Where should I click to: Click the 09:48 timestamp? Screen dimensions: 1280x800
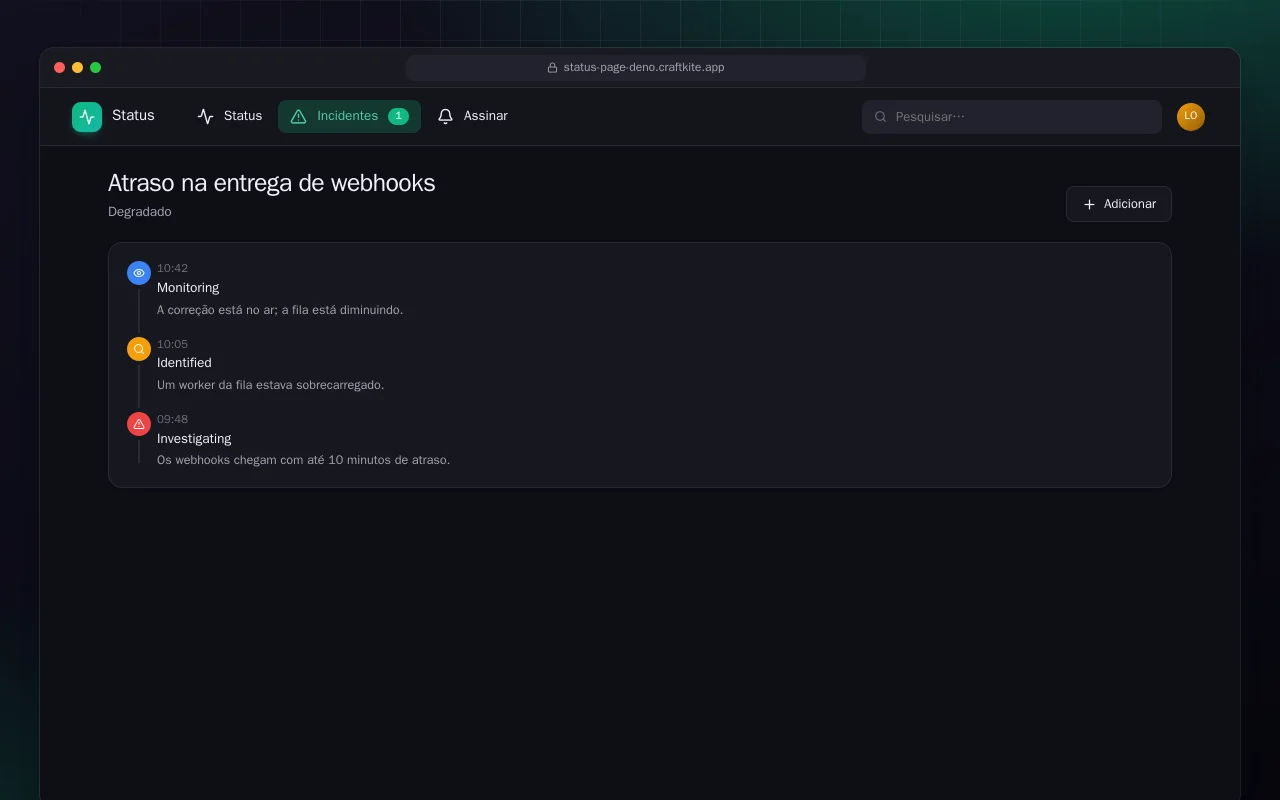[x=172, y=419]
